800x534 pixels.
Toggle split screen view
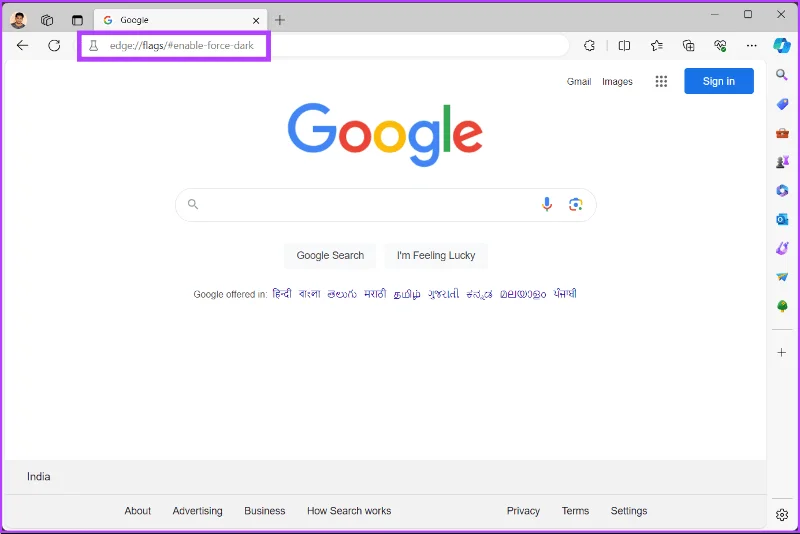click(624, 46)
